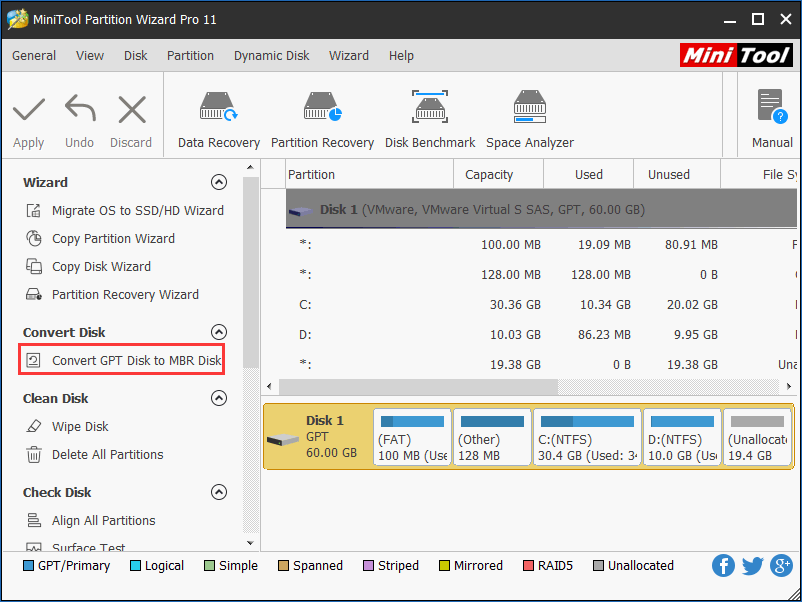This screenshot has width=802, height=602.
Task: Open the Dynamic Disk menu
Action: (272, 55)
